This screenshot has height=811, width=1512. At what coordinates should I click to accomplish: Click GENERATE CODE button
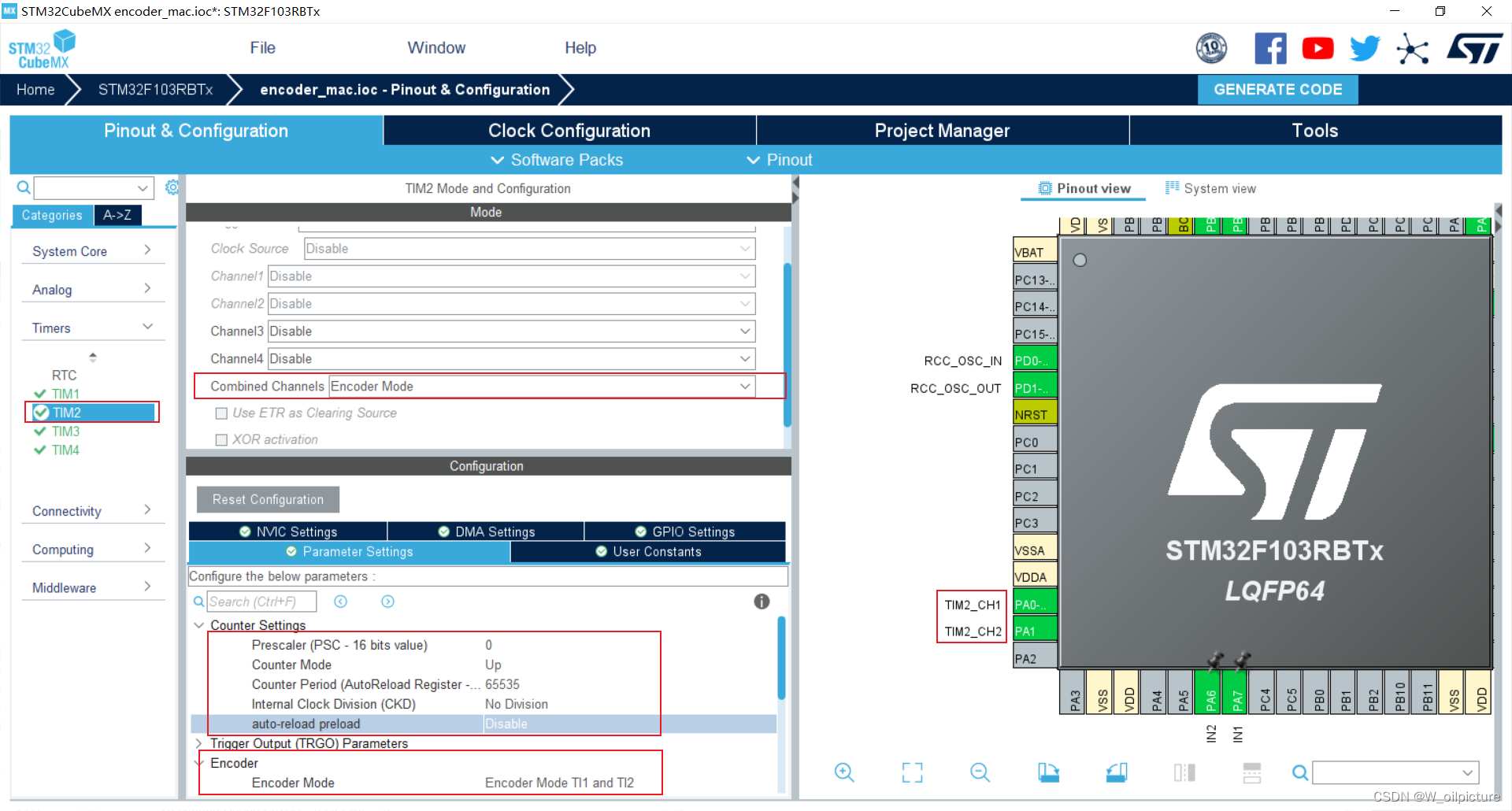pyautogui.click(x=1277, y=90)
